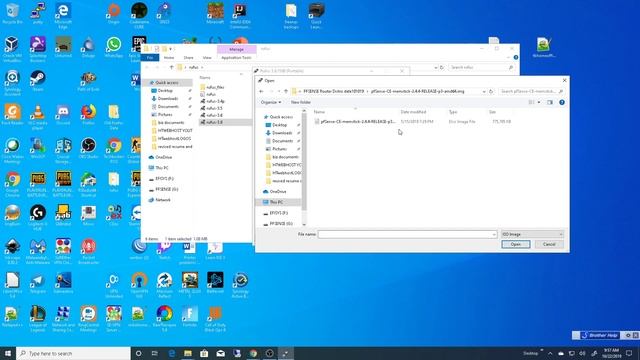Open the Manage tab in Explorer ribbon
640x360 pixels.
click(x=236, y=49)
